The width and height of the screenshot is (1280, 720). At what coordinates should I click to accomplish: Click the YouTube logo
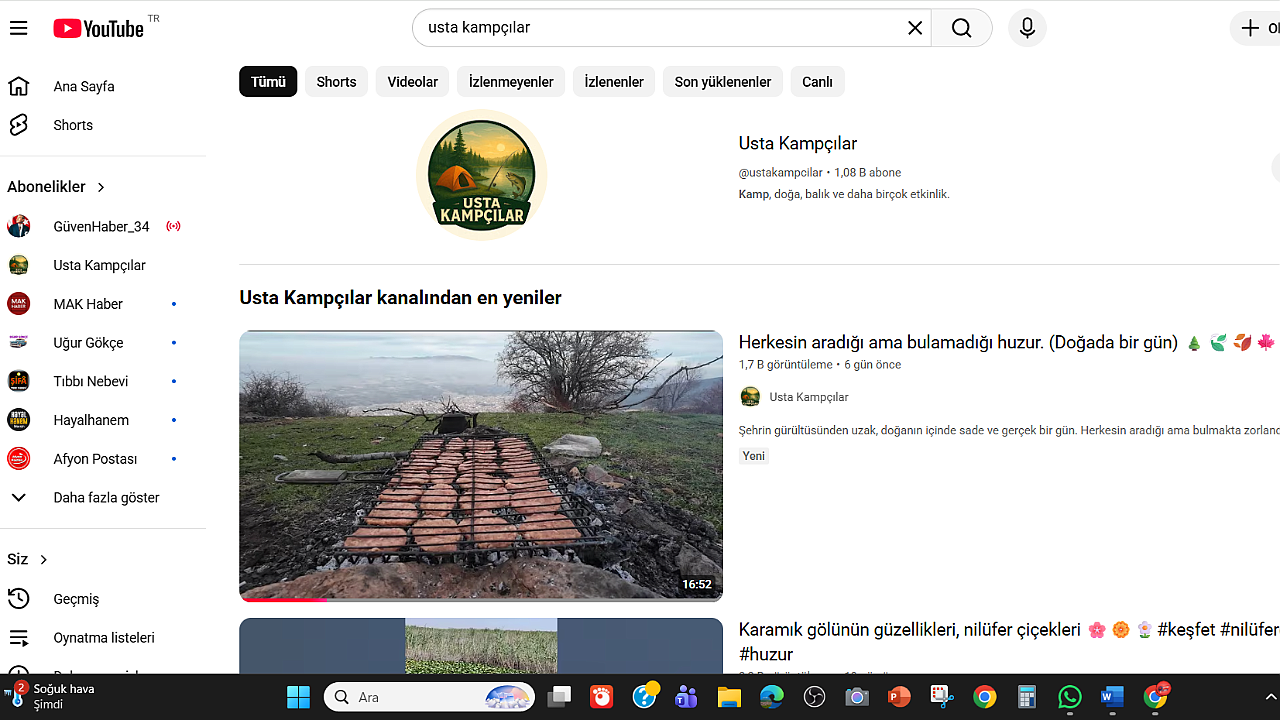coord(98,28)
